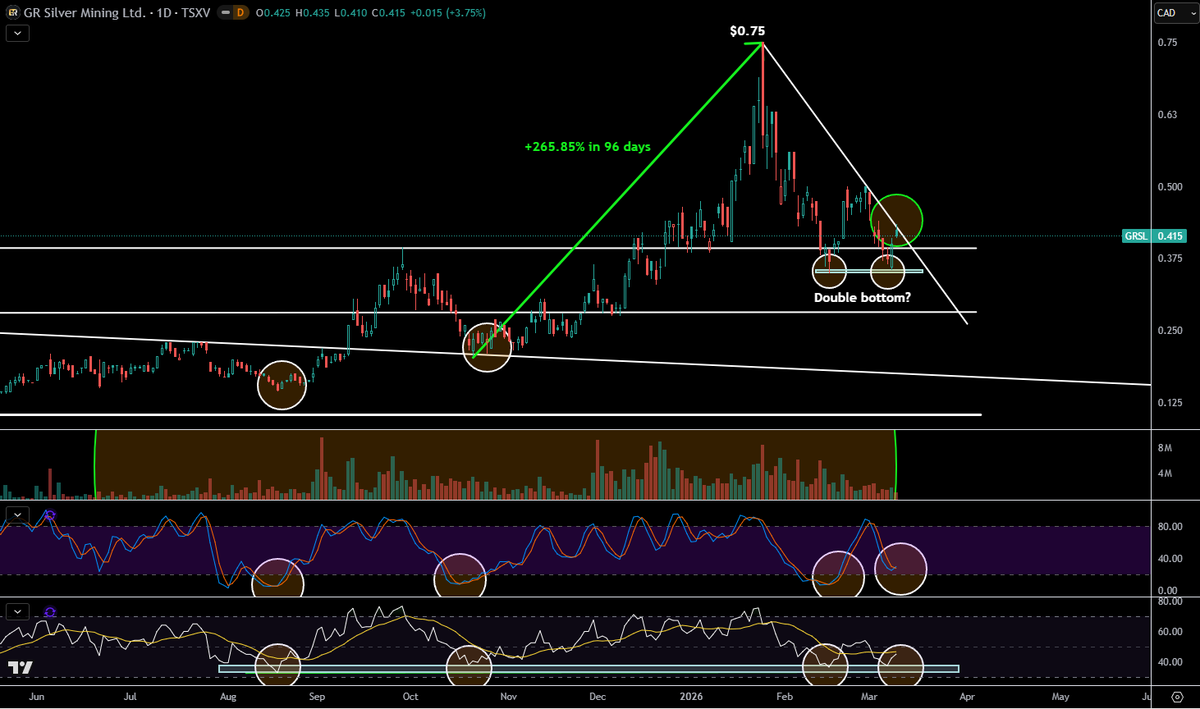Click the TradingView logo
Image resolution: width=1200 pixels, height=709 pixels.
(x=20, y=667)
